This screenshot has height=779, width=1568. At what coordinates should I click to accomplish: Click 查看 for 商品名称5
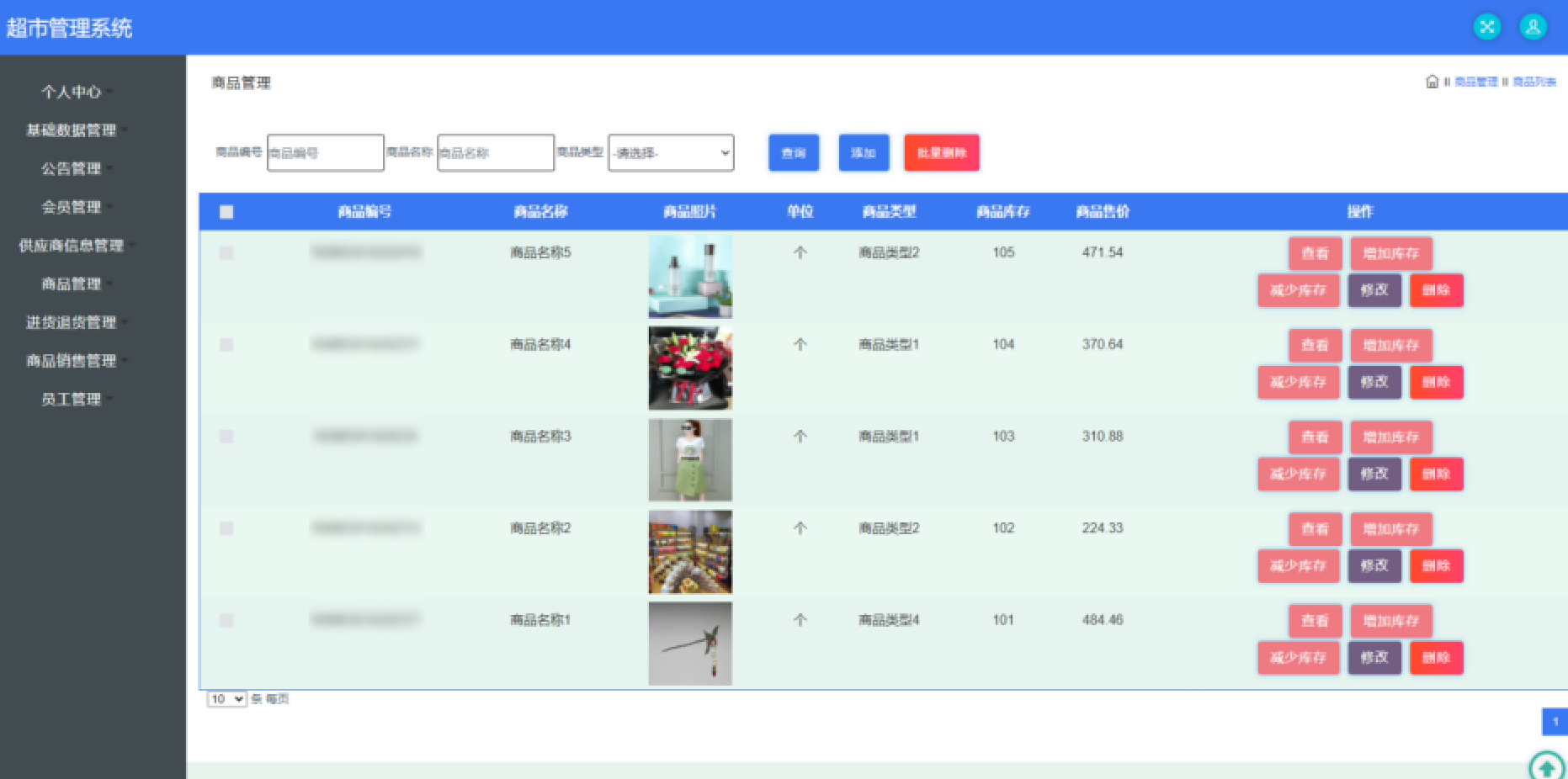click(x=1315, y=253)
